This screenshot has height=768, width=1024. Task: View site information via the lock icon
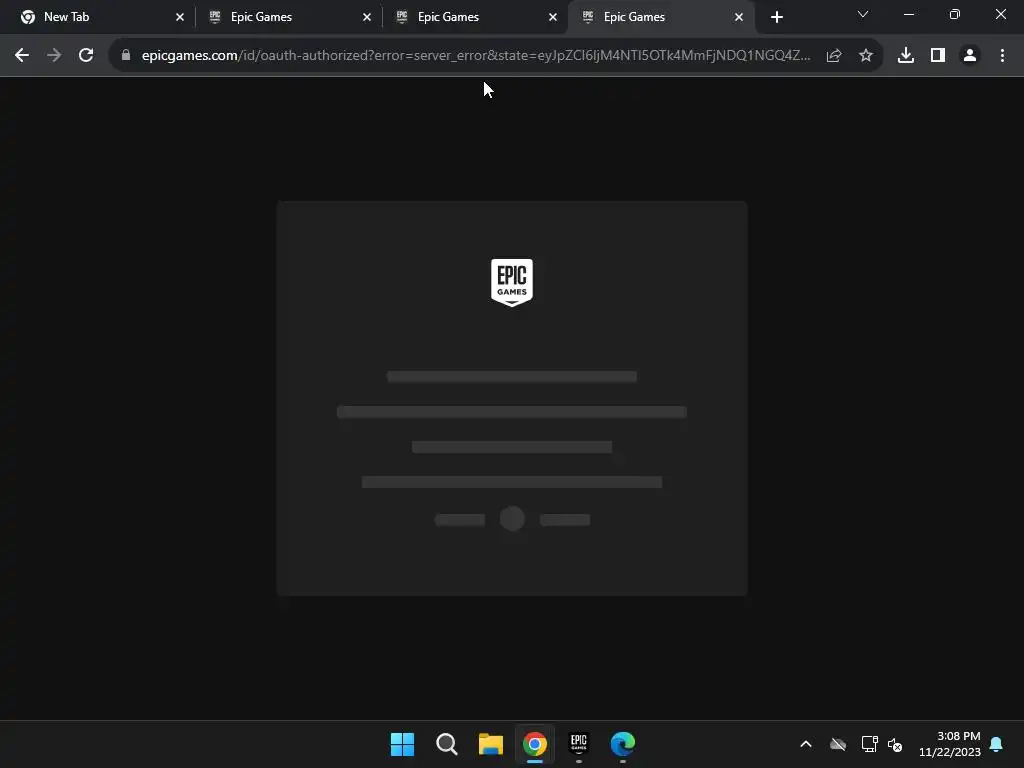126,56
